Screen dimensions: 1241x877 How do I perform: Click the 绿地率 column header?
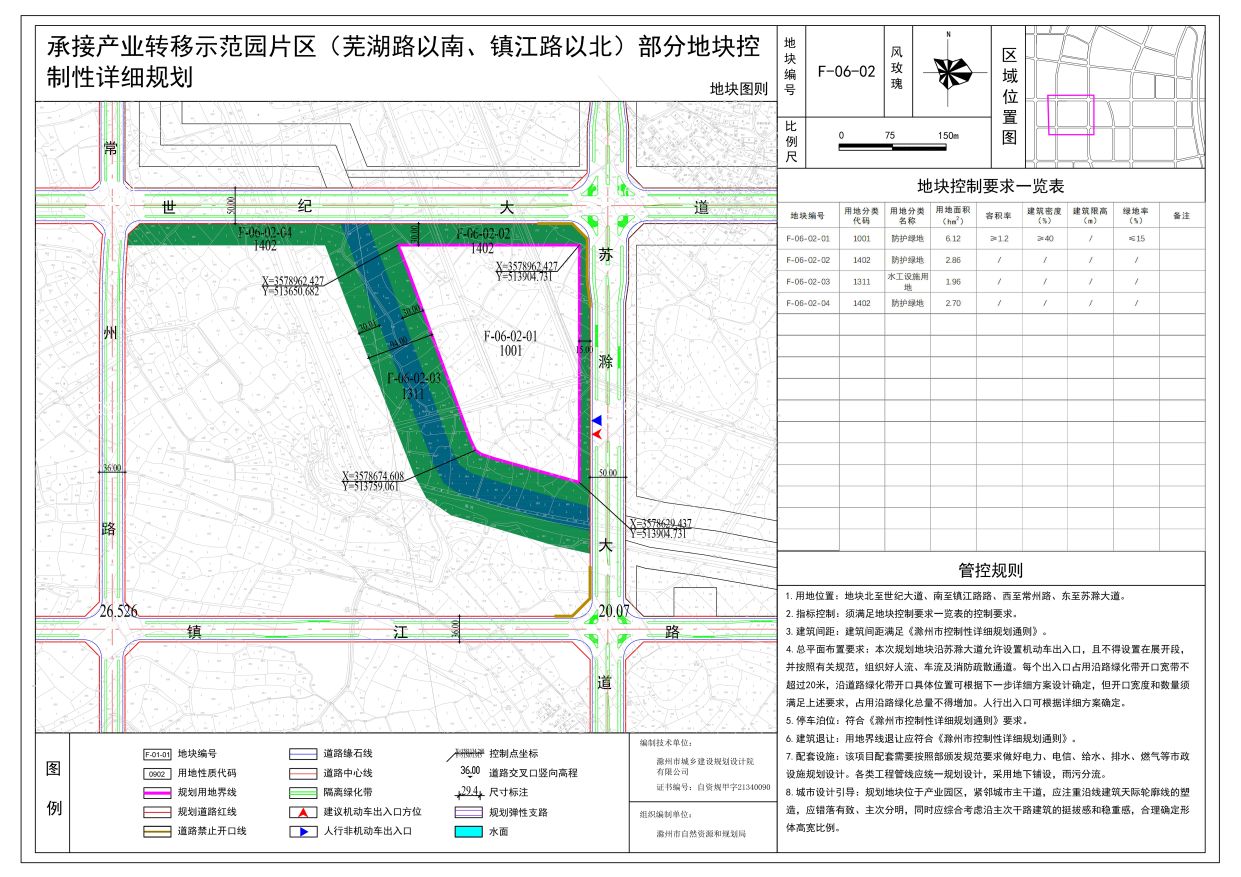pos(1136,215)
